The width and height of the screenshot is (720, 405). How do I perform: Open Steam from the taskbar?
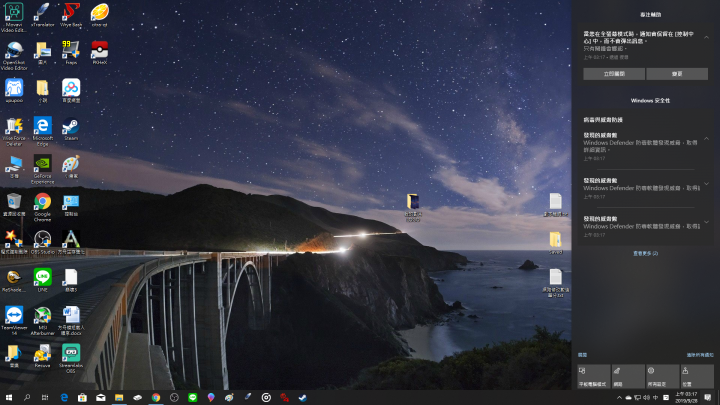click(303, 398)
